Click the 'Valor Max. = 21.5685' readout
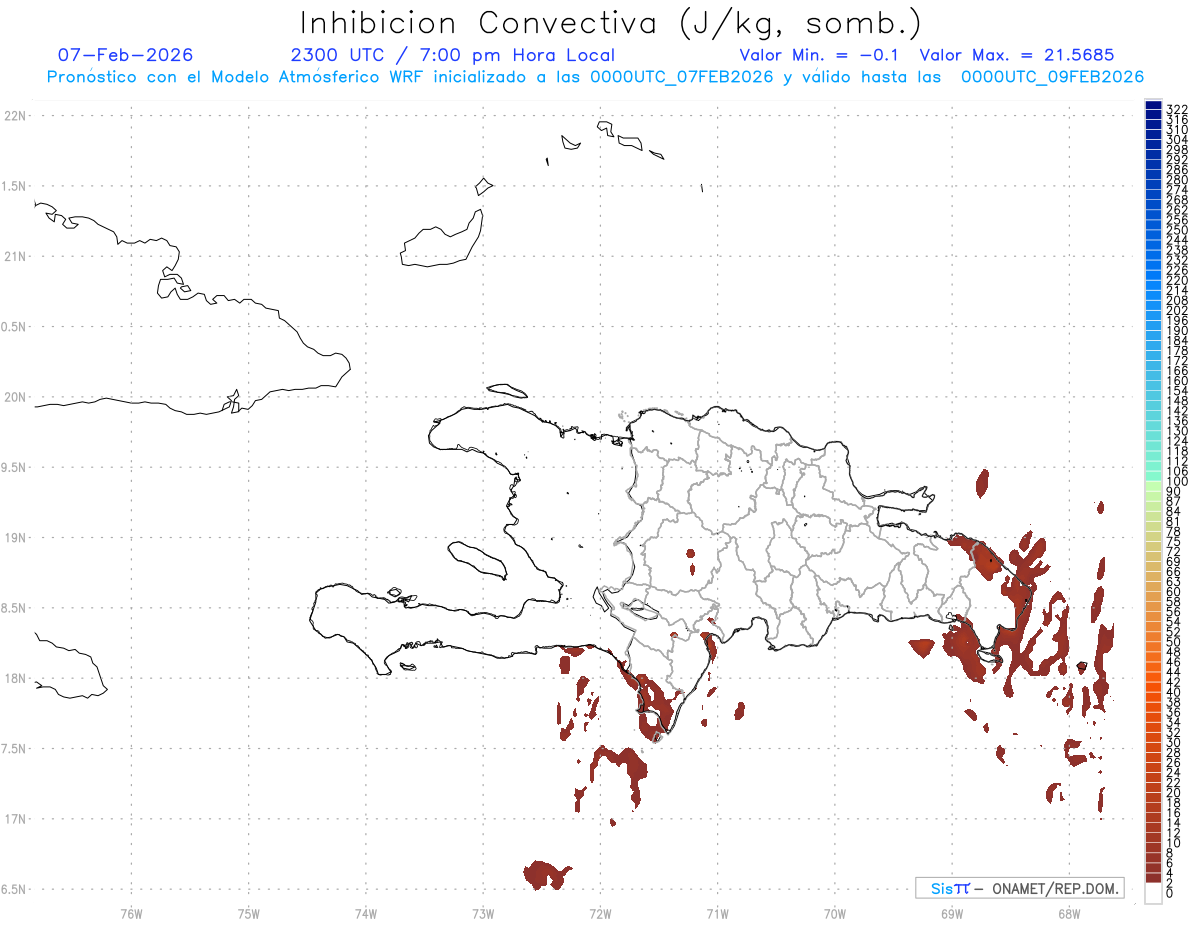The image size is (1200, 927). [1017, 55]
